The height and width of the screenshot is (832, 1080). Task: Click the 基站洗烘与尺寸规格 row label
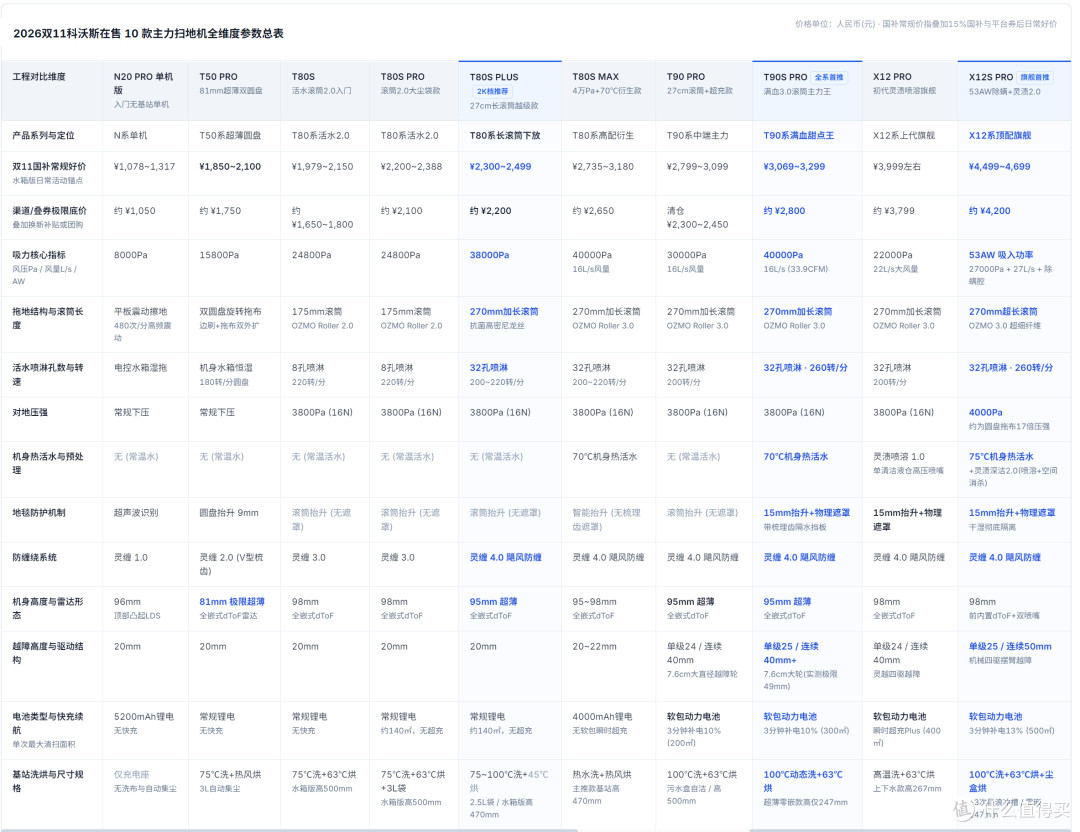(x=48, y=781)
